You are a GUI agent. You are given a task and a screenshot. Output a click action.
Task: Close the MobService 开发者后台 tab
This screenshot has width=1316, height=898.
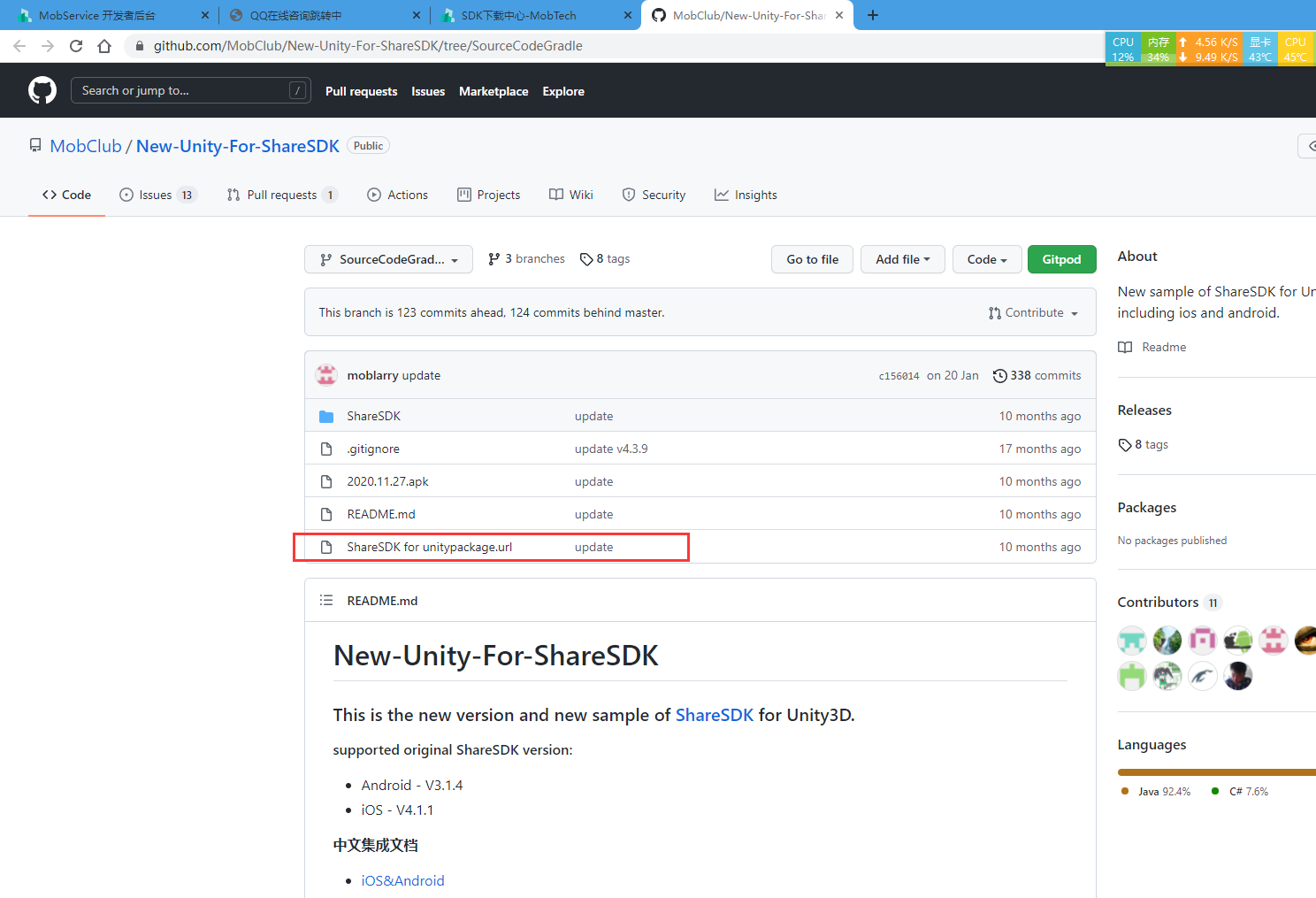pyautogui.click(x=205, y=15)
